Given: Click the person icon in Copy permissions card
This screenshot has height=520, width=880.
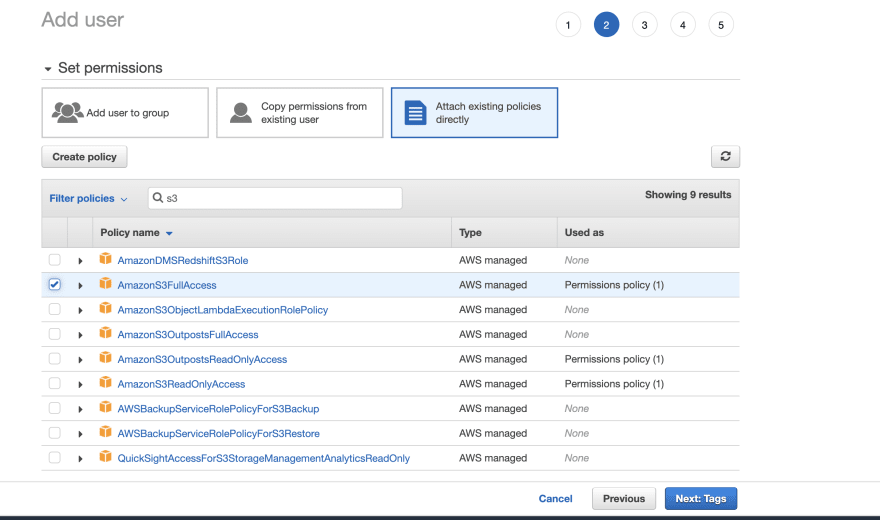Looking at the screenshot, I should coord(241,112).
